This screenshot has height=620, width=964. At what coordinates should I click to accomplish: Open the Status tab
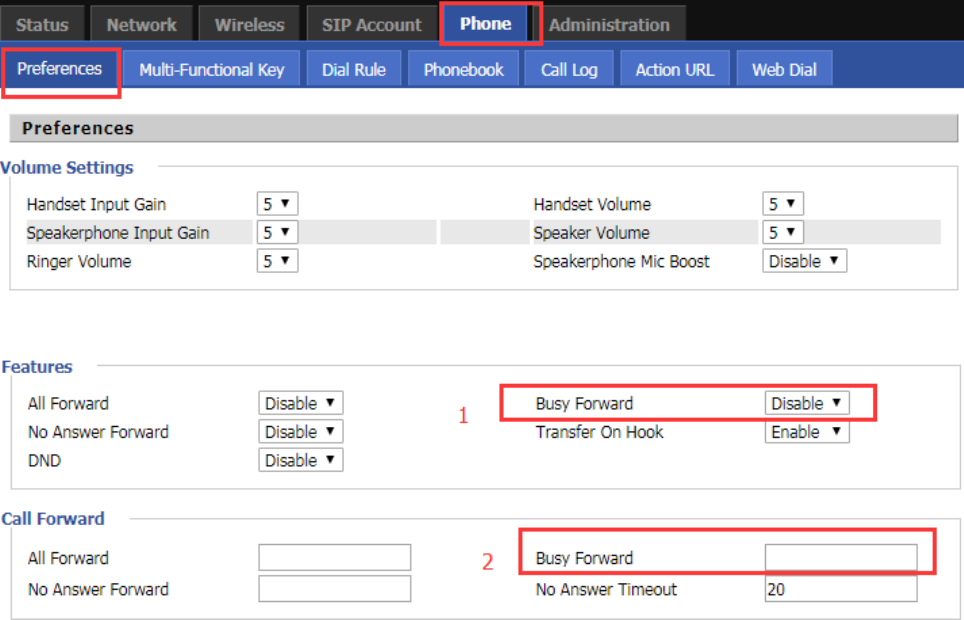coord(42,25)
